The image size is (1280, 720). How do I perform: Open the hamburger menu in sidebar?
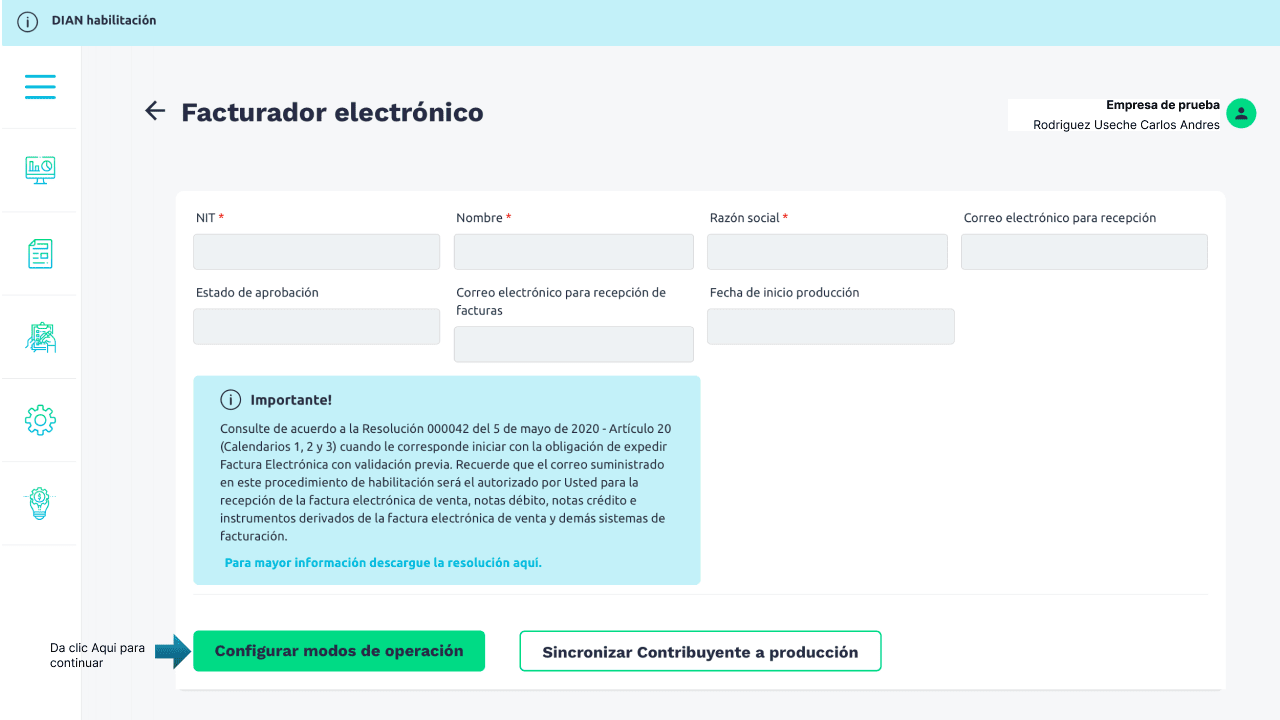pos(40,86)
